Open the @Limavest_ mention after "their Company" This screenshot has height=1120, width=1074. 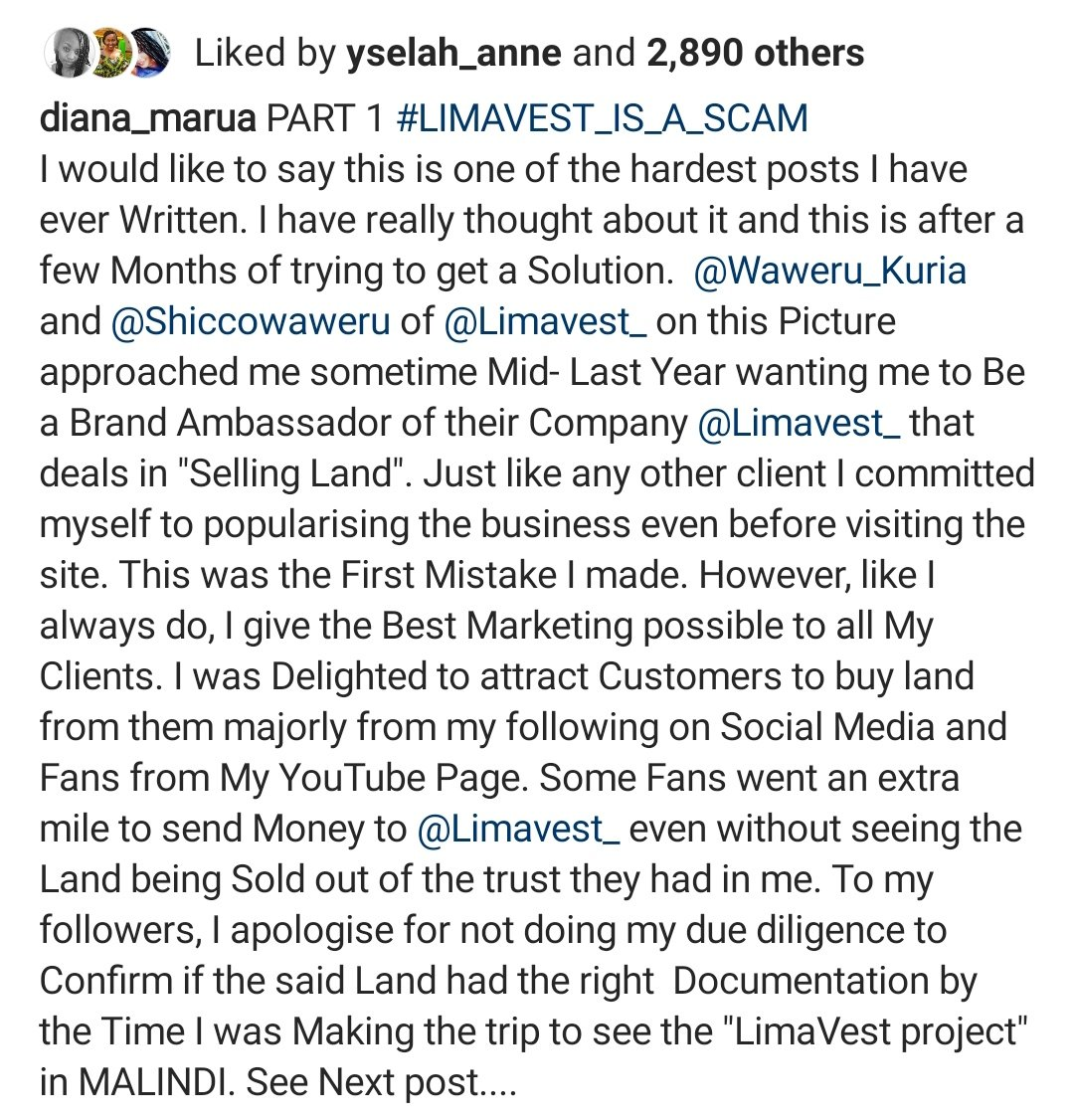click(799, 424)
